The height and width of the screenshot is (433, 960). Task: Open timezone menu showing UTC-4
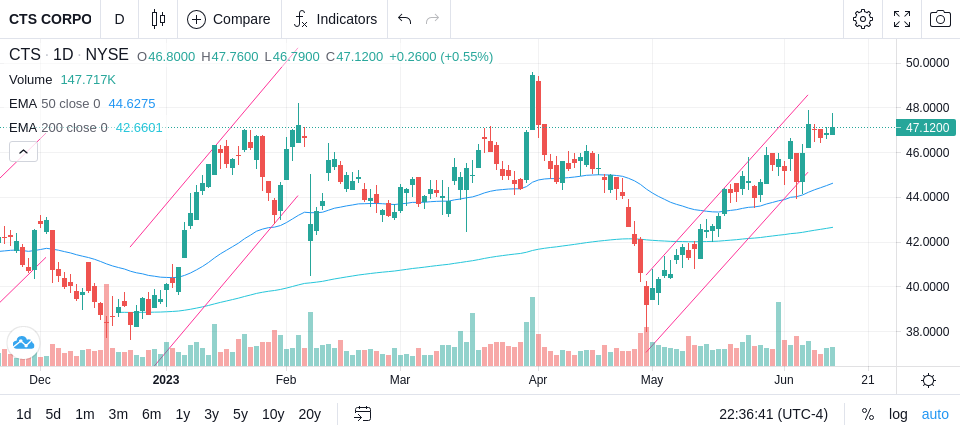(x=773, y=415)
